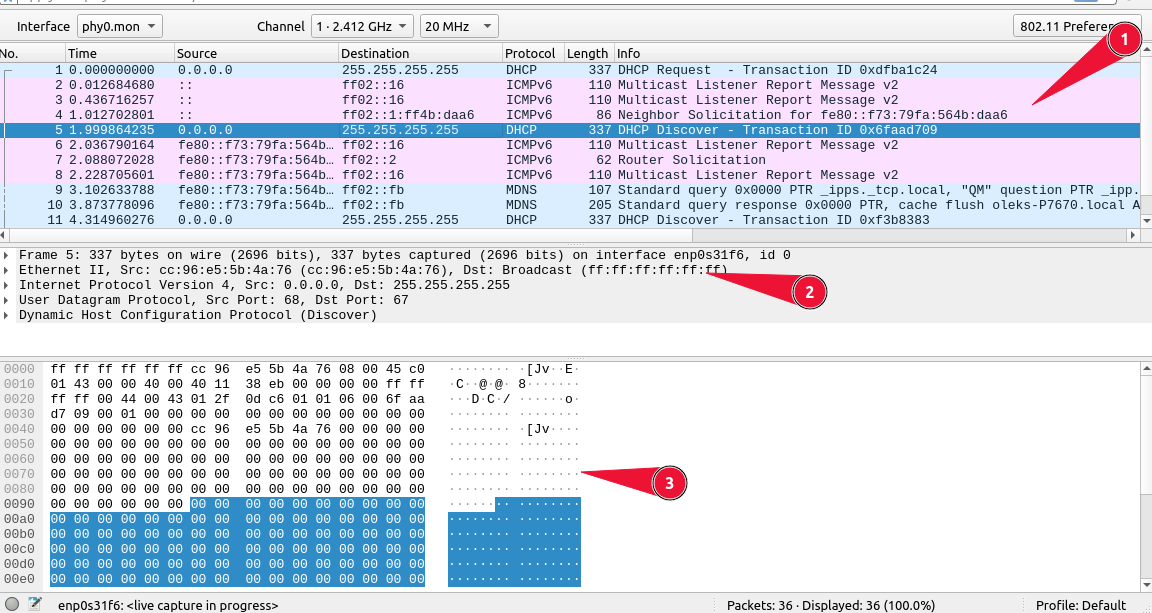The height and width of the screenshot is (613, 1152).
Task: Click the 802.11 Preferences button
Action: pyautogui.click(x=1076, y=26)
